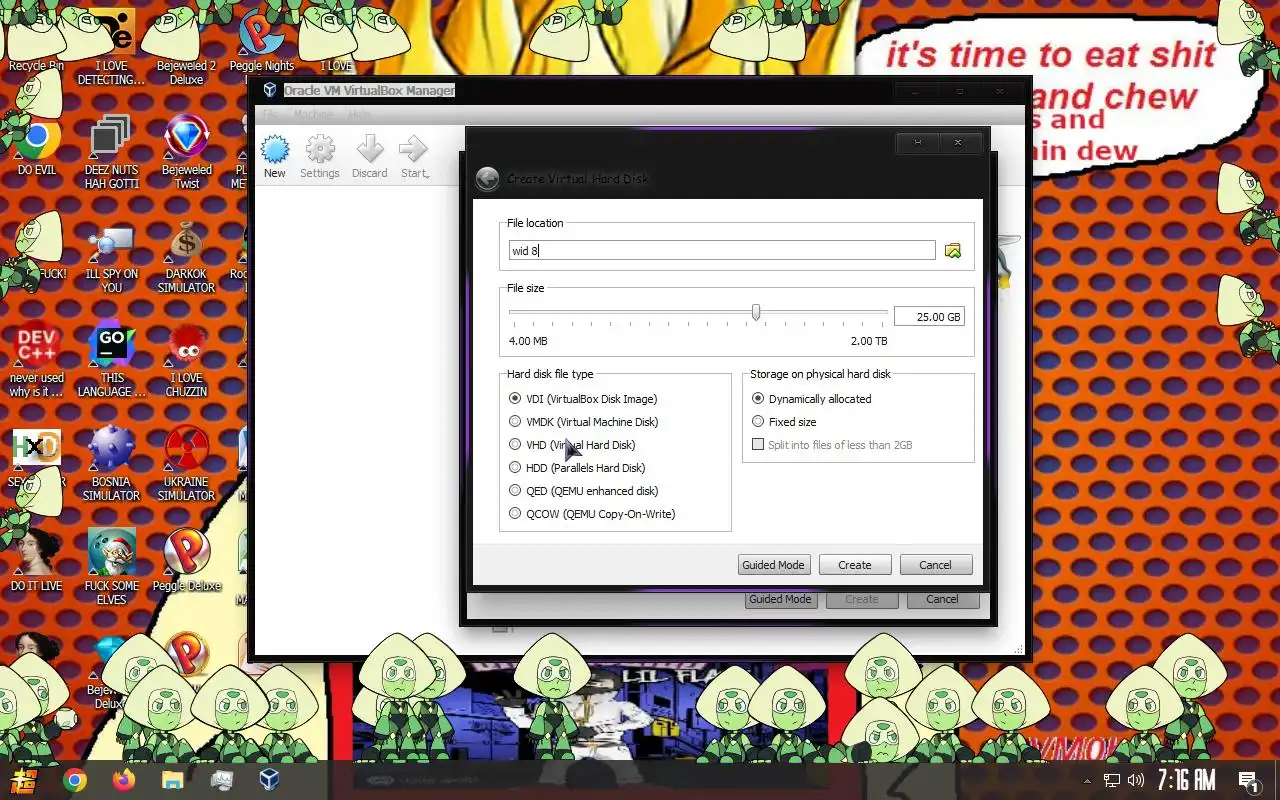Select the UKRAINE SIMULATOR desktop icon
Image resolution: width=1280 pixels, height=800 pixels.
coord(186,465)
